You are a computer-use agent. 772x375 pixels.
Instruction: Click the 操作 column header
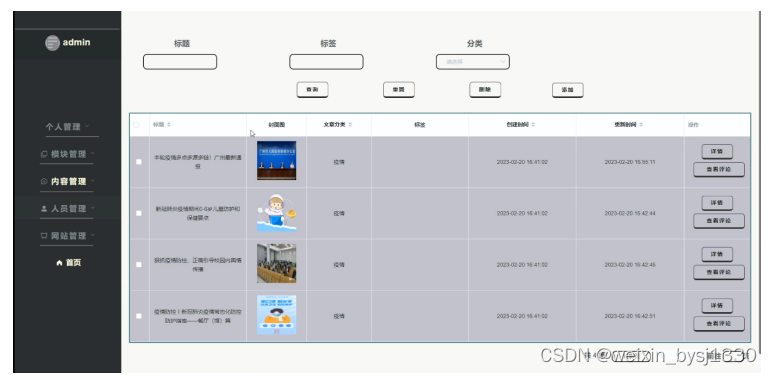click(693, 125)
